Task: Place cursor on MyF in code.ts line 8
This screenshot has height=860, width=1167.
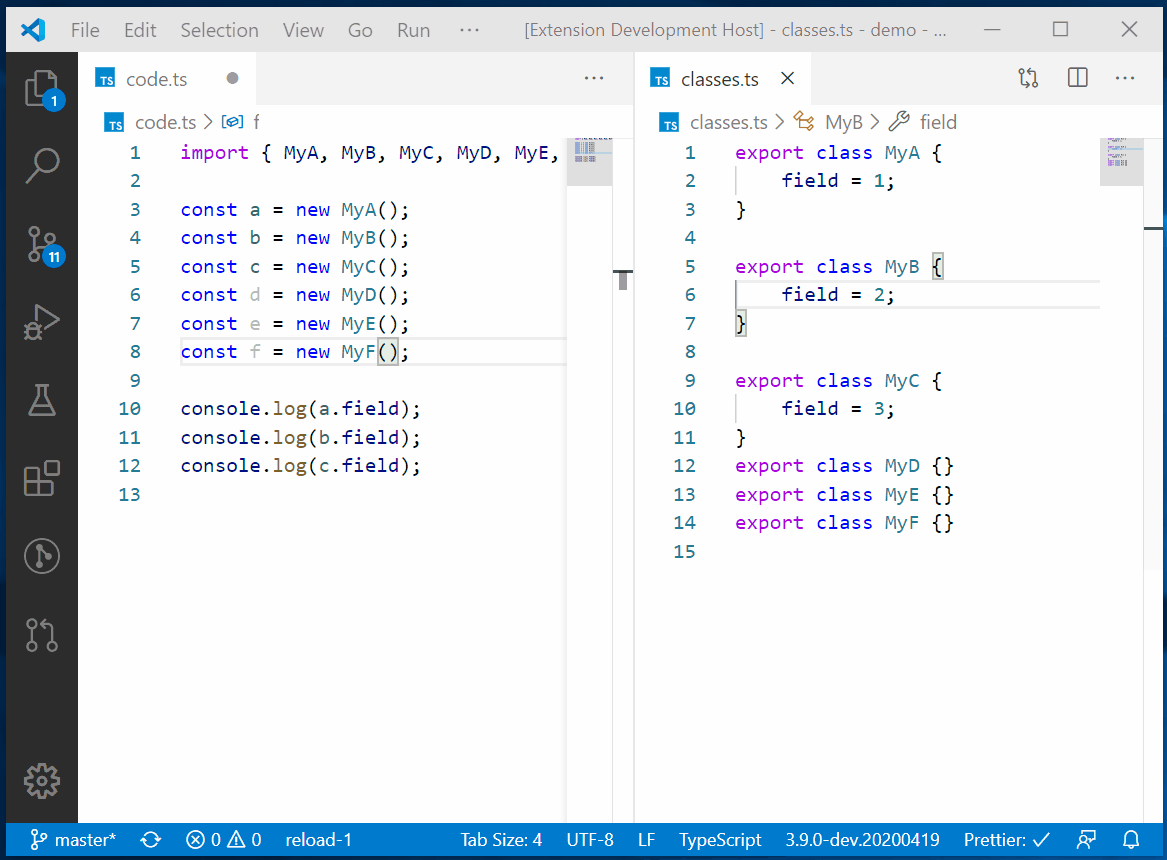Action: (358, 352)
